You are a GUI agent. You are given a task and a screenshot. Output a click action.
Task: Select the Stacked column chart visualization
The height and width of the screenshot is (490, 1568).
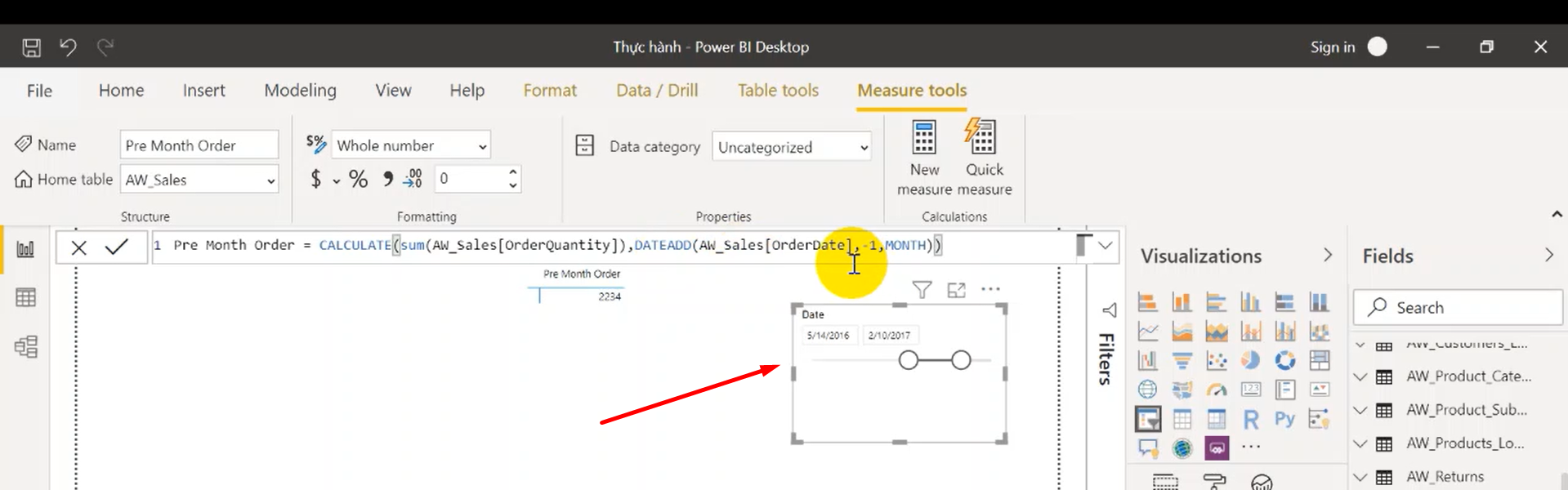pos(1182,302)
